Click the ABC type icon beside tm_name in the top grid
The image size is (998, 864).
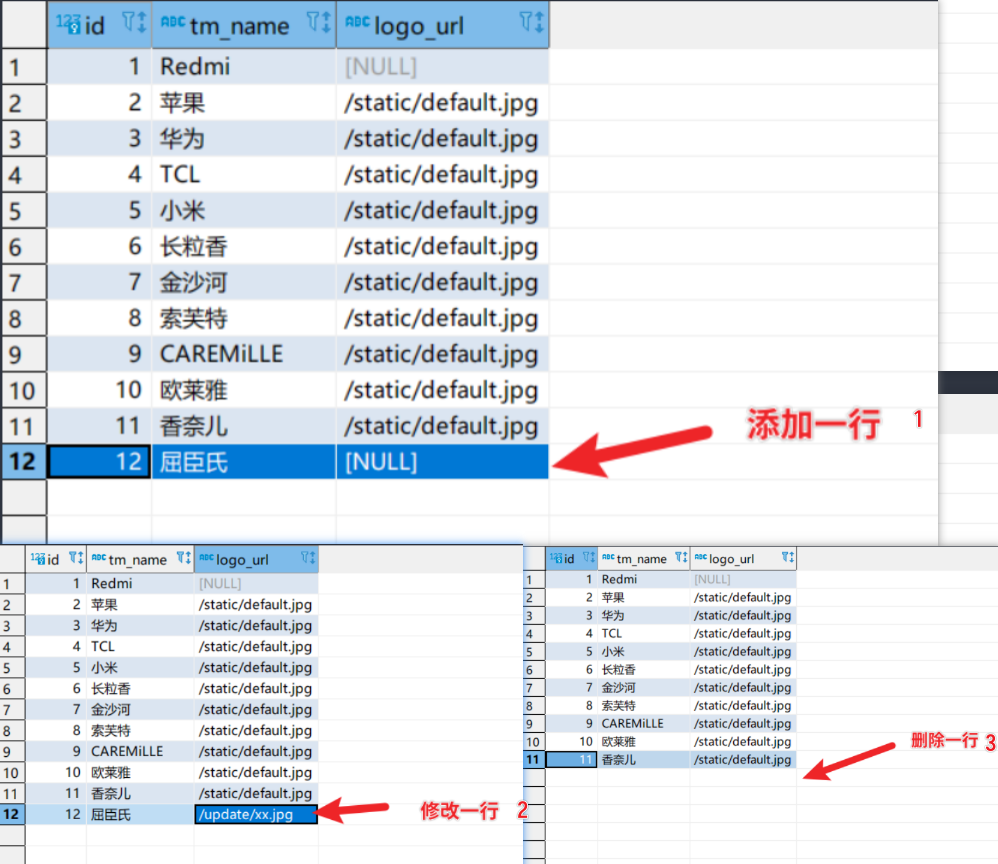[173, 22]
